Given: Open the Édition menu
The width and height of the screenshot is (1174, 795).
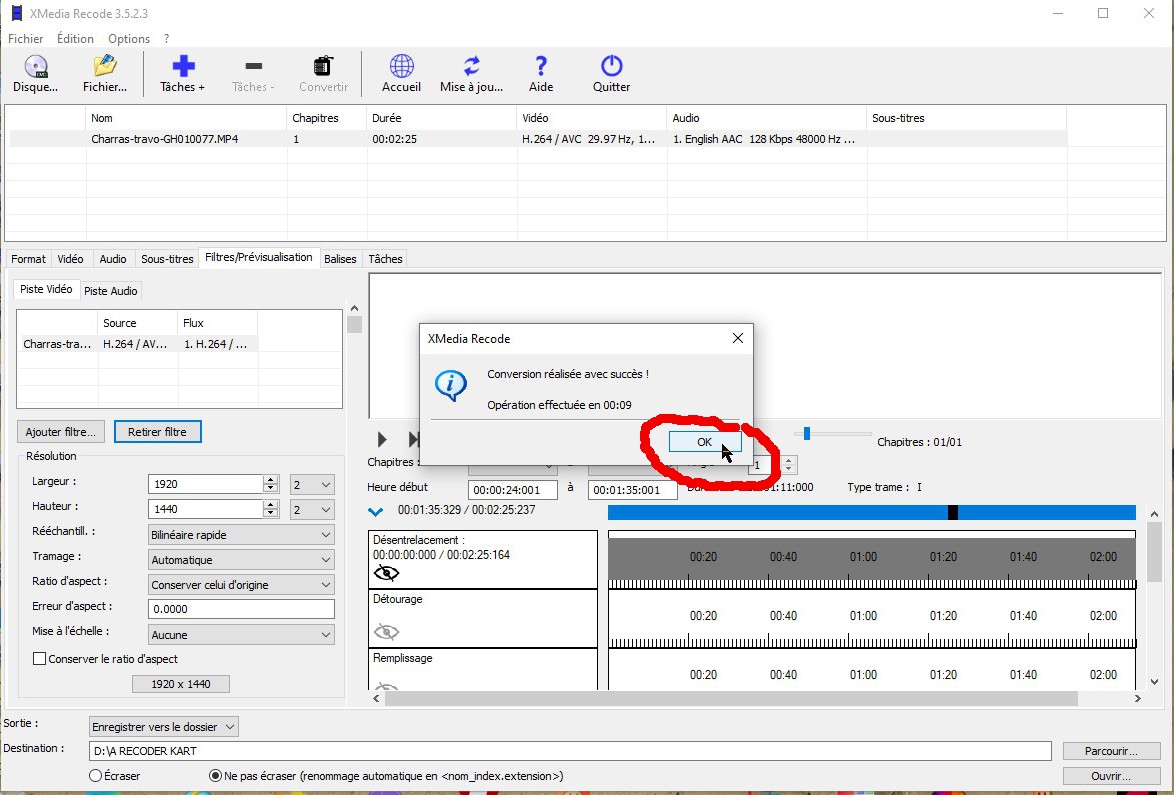Looking at the screenshot, I should (75, 38).
